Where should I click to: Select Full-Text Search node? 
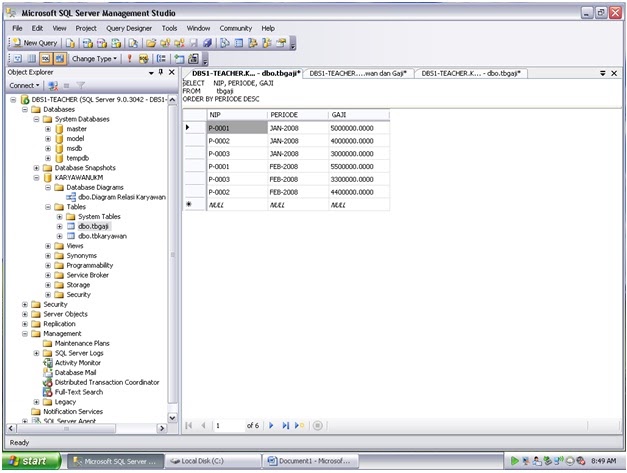79,392
